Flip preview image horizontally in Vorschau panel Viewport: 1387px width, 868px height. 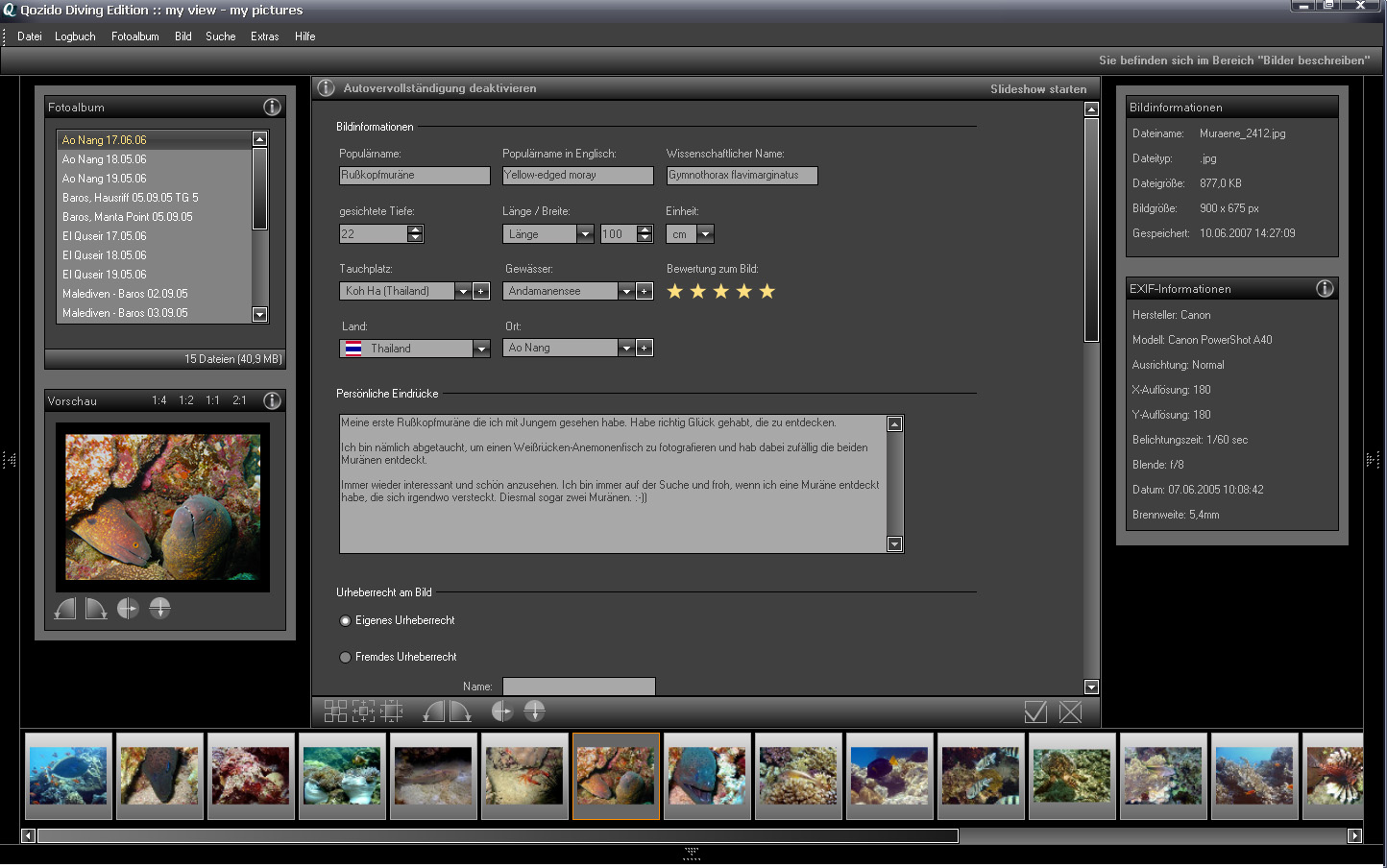(128, 609)
